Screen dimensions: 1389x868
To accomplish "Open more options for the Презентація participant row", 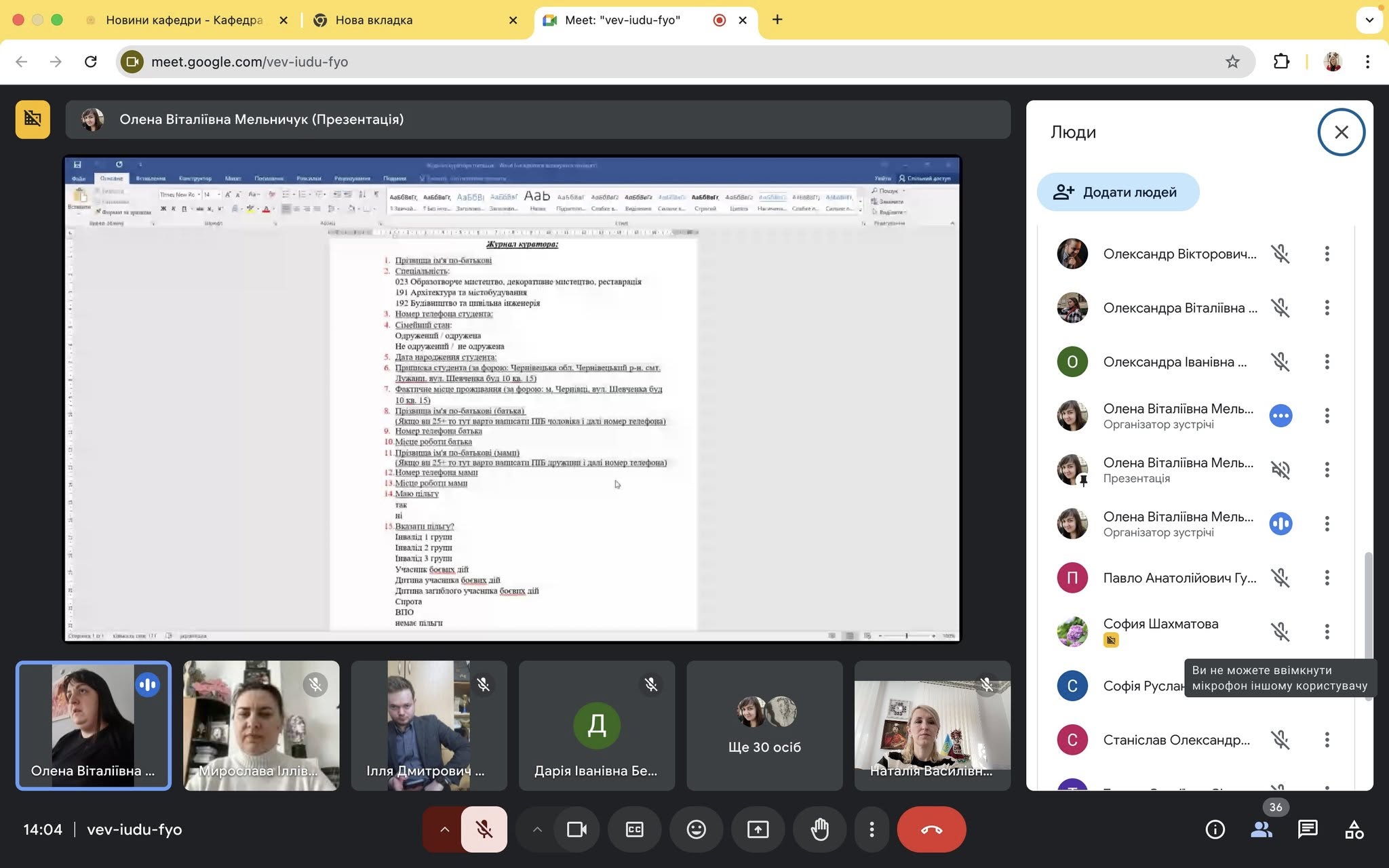I will (1327, 469).
